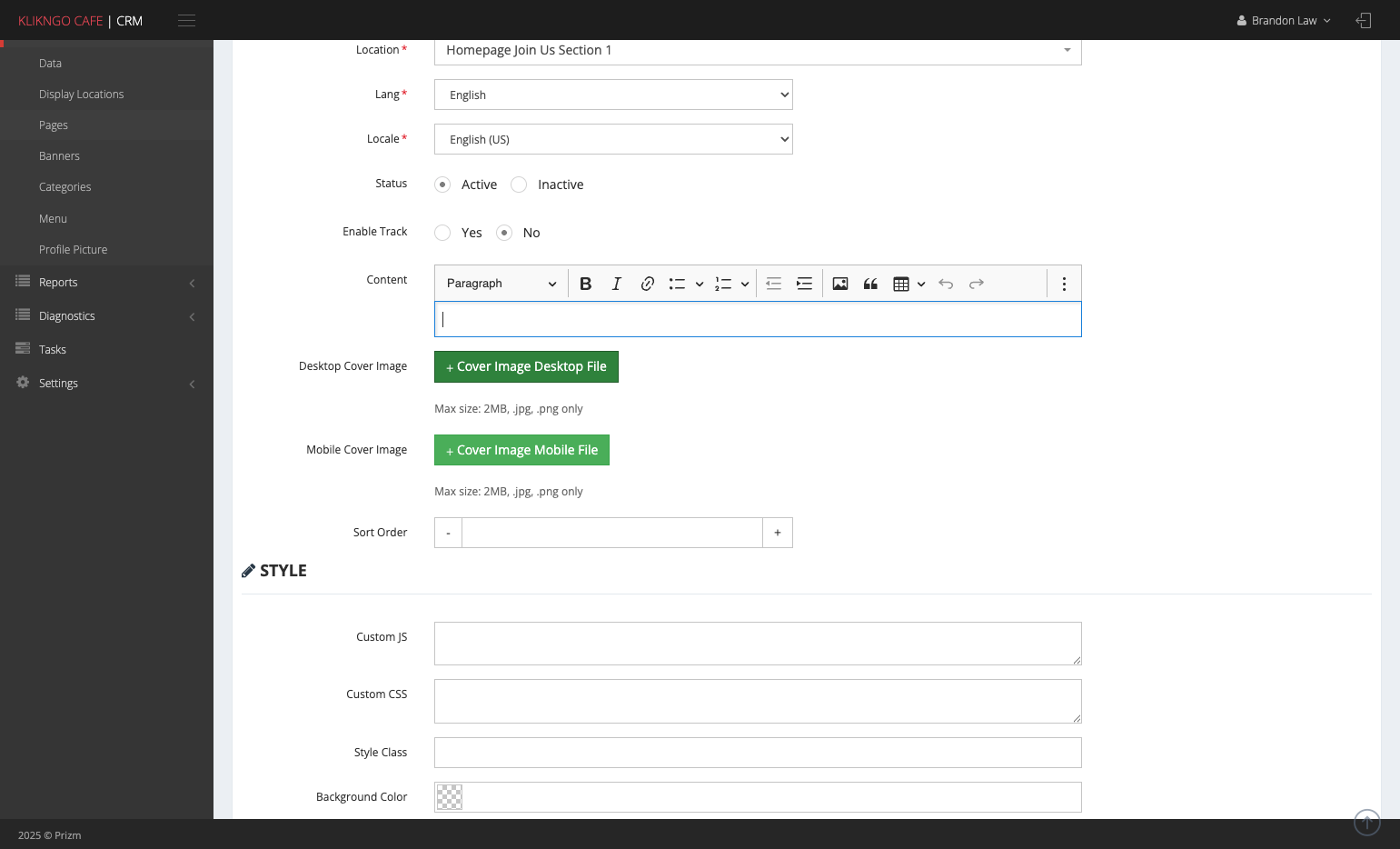
Task: Open the Location dropdown
Action: [x=758, y=50]
